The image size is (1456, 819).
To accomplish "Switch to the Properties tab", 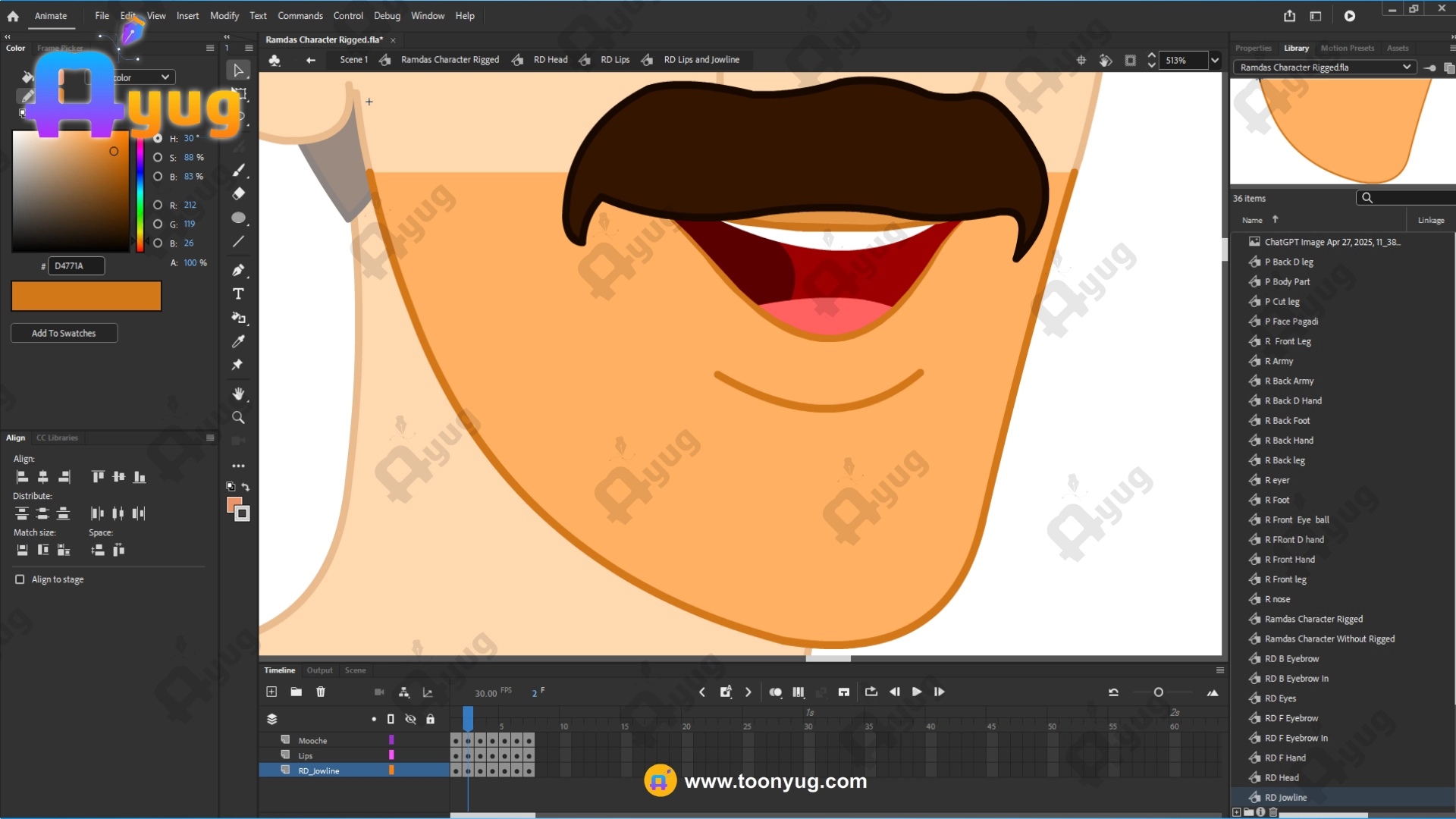I will [1253, 48].
